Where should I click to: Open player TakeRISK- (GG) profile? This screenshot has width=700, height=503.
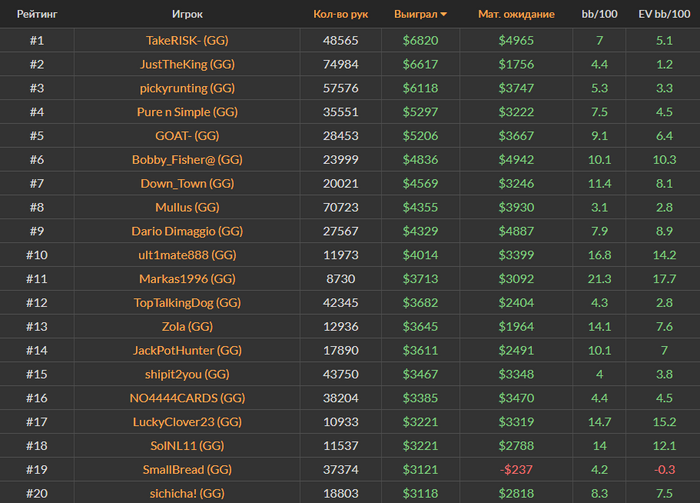[187, 41]
